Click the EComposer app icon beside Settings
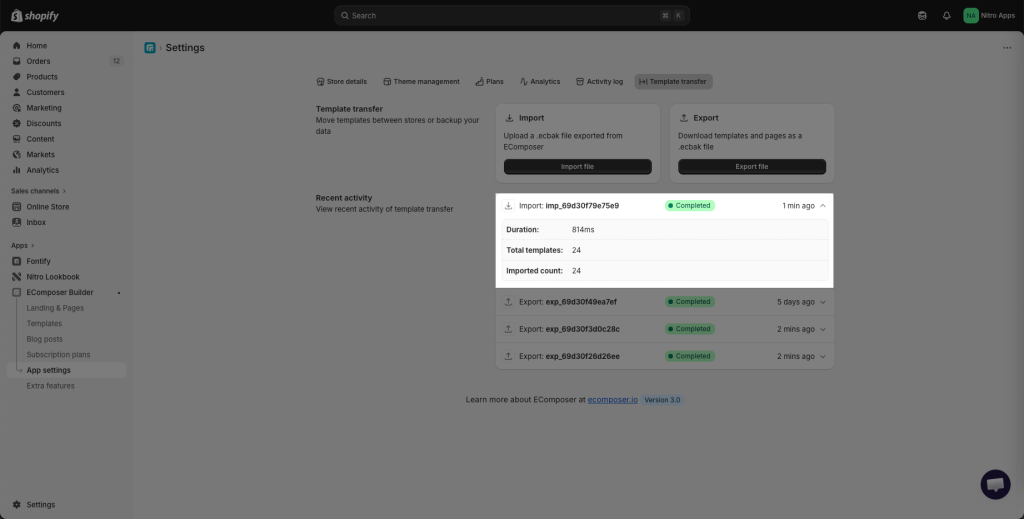Screen dimensions: 1024x519 point(150,47)
